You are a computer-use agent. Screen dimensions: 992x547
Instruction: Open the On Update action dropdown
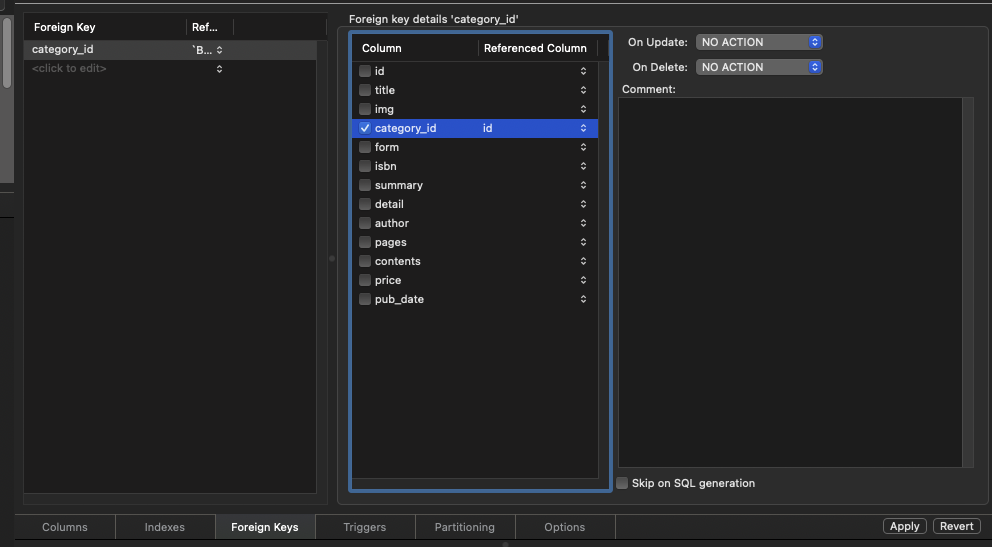coord(759,42)
